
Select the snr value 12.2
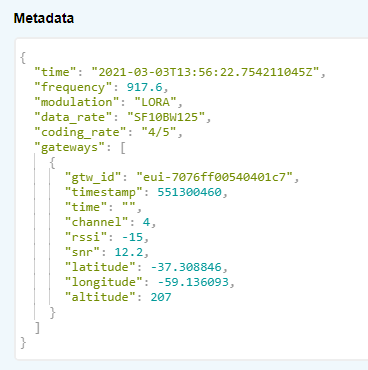coord(129,252)
